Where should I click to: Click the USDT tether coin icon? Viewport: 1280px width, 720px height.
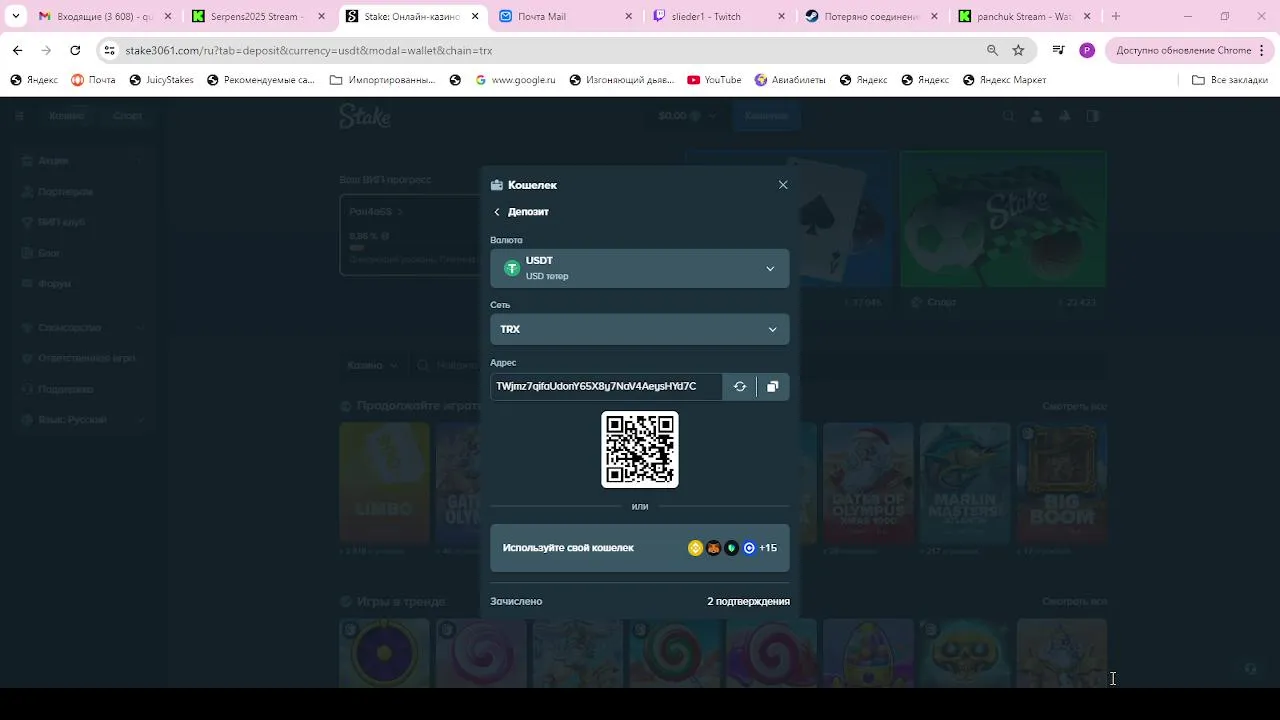coord(512,268)
